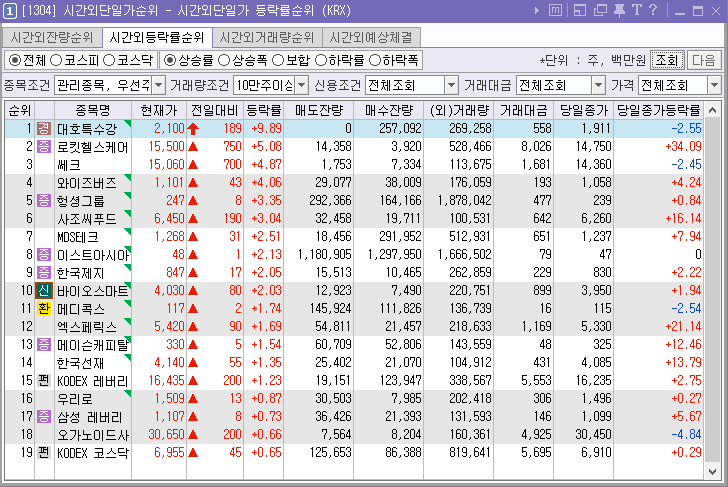The width and height of the screenshot is (728, 487).
Task: Switch to 시간외잔량순위 tab
Action: pyautogui.click(x=52, y=37)
